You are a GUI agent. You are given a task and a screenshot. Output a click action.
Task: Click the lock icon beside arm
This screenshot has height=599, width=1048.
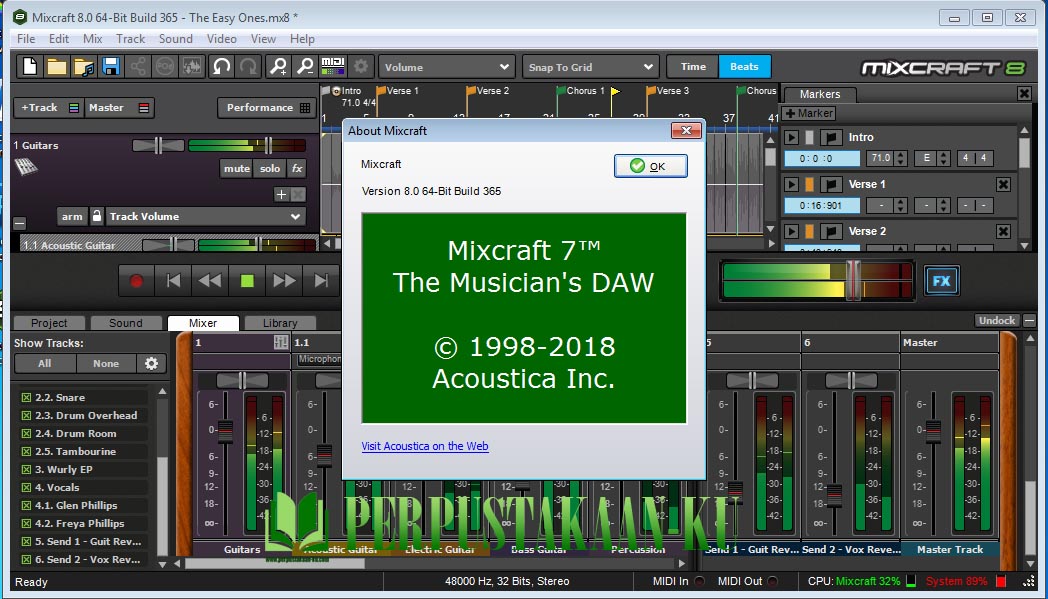coord(97,216)
